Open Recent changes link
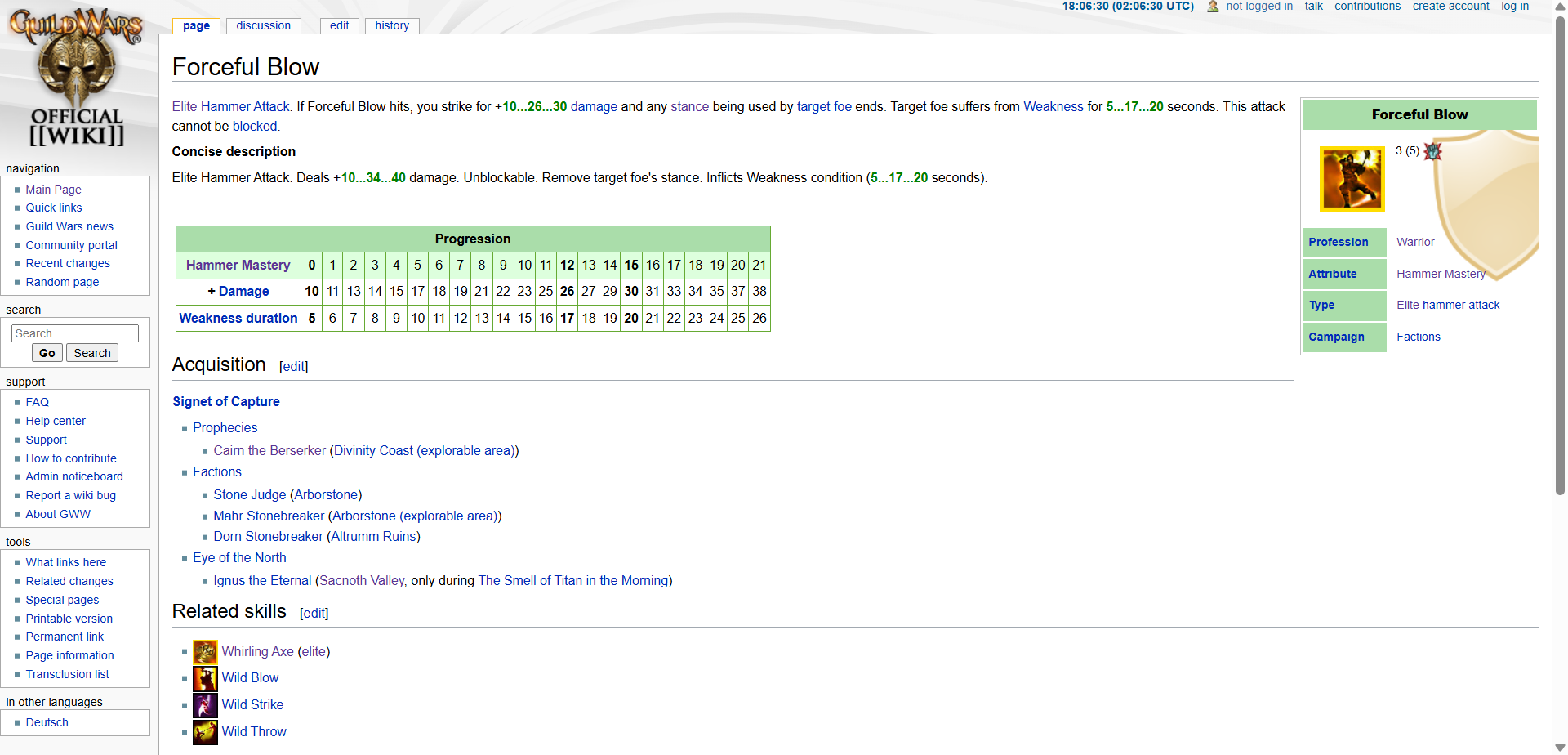Viewport: 1568px width, 755px height. [x=68, y=263]
